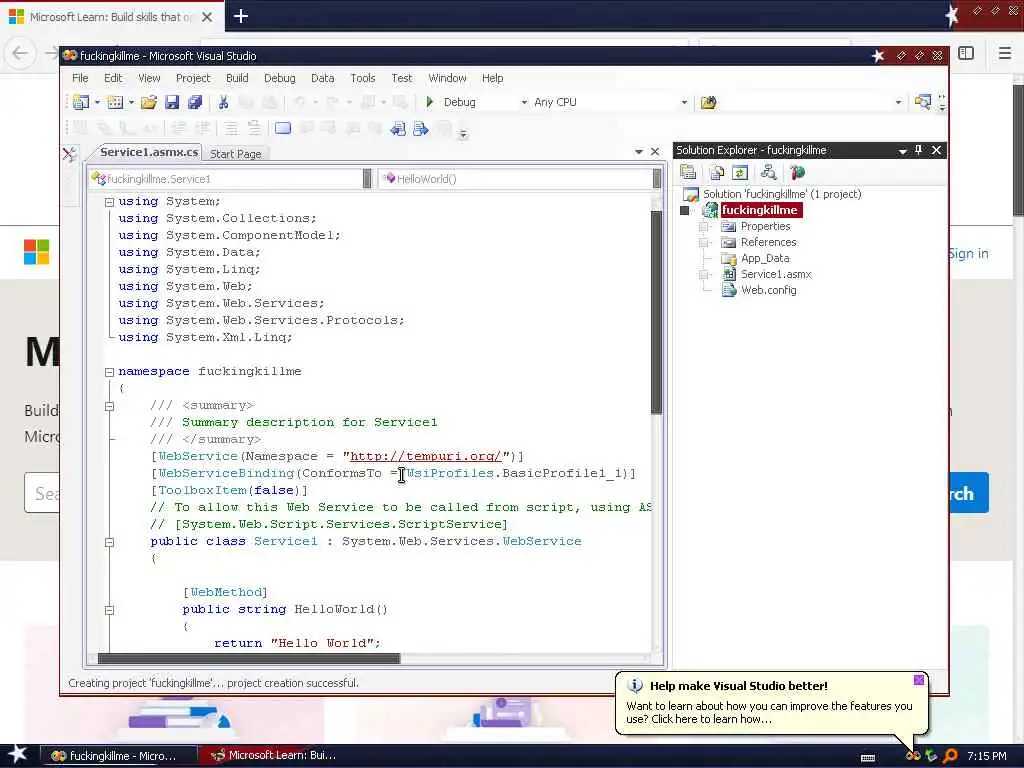Image resolution: width=1024 pixels, height=768 pixels.
Task: Toggle the browser sidebar panel icon
Action: point(966,54)
